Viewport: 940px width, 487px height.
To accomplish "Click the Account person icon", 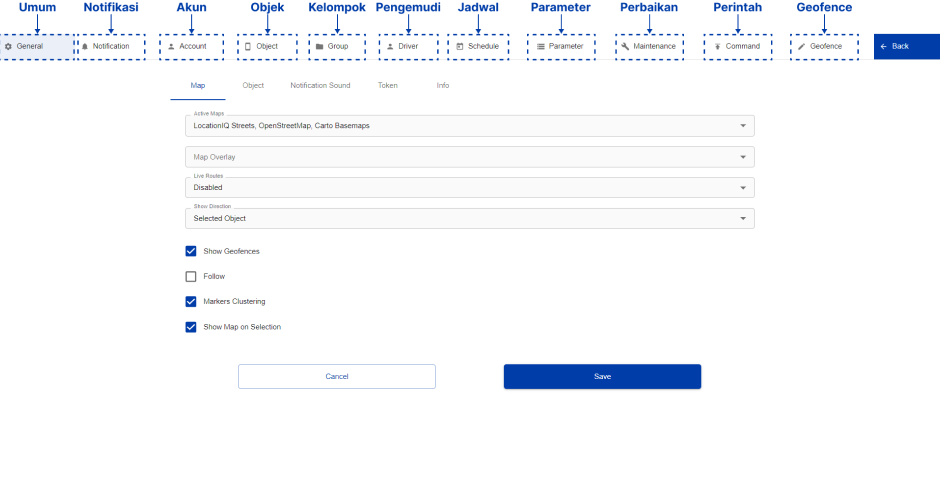I will click(x=171, y=46).
